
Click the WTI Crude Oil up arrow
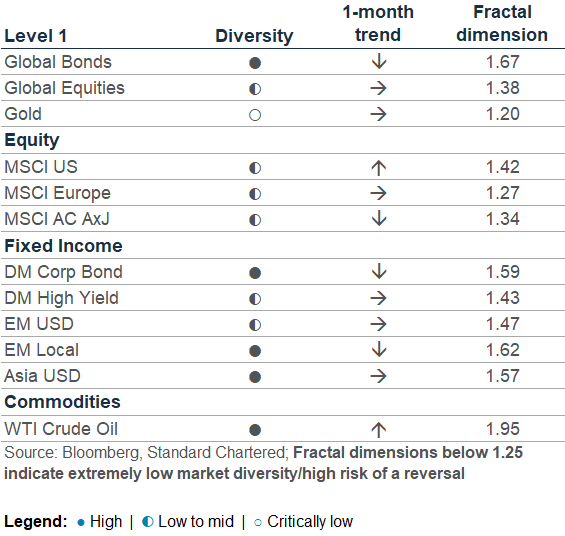point(378,430)
